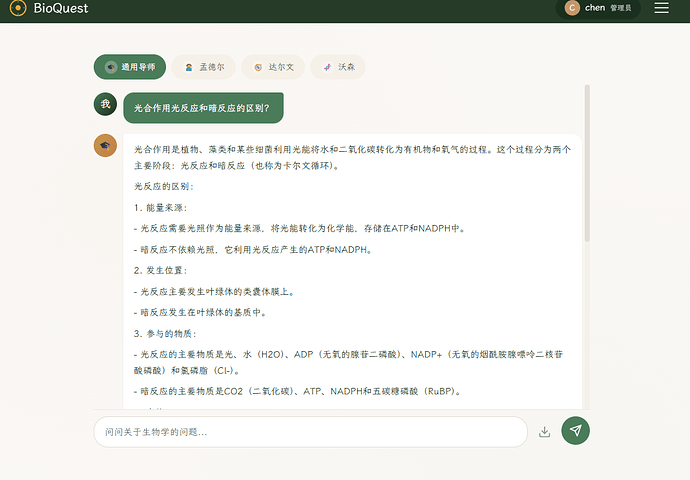Click the tutor graduation cap avatar

[105, 146]
